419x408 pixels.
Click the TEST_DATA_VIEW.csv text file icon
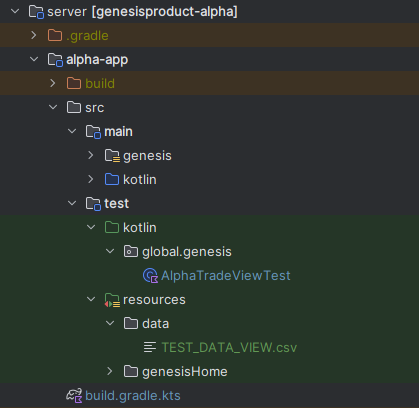click(x=150, y=347)
